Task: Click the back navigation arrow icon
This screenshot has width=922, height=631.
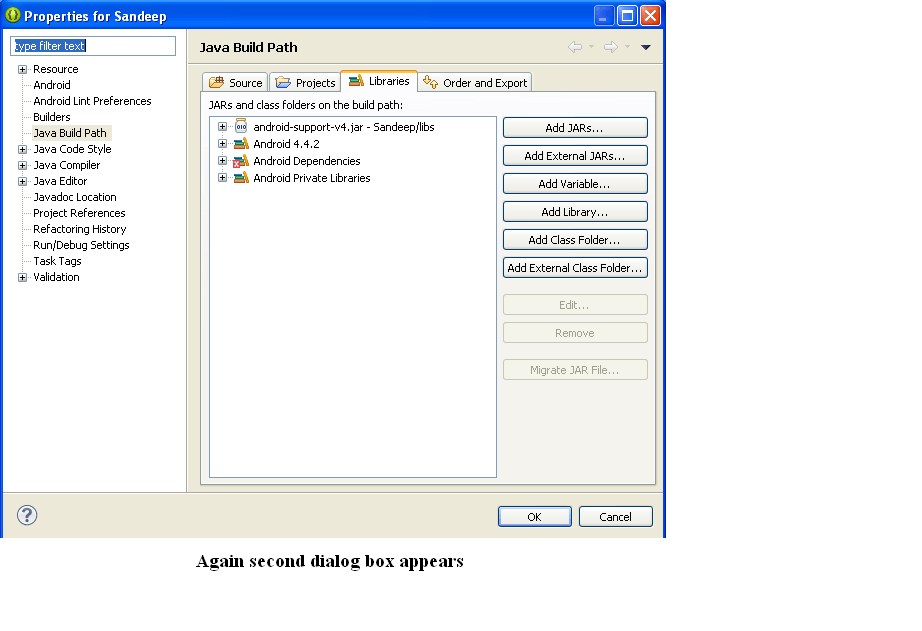Action: (x=575, y=47)
